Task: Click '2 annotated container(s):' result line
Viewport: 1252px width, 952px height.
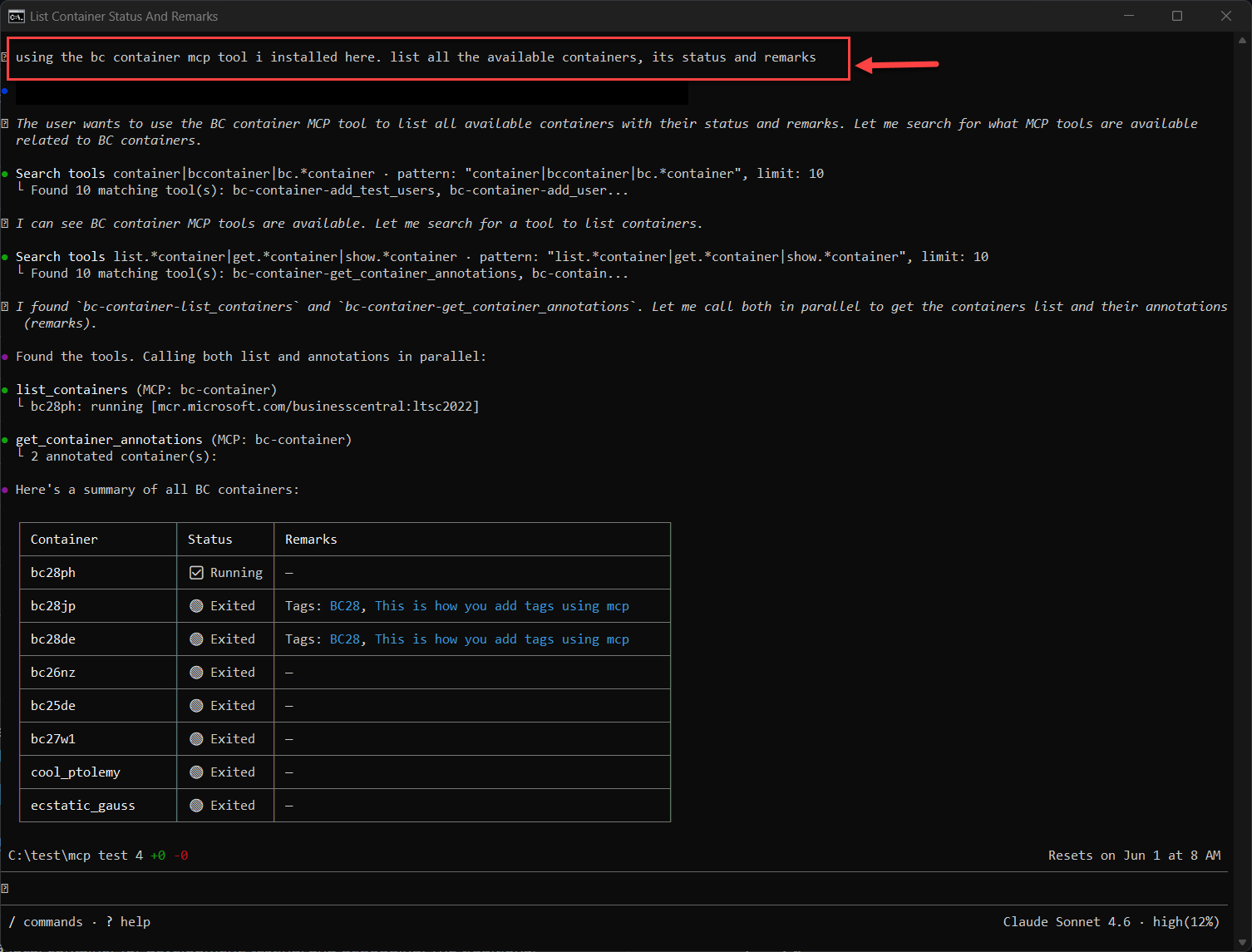Action: pos(124,456)
